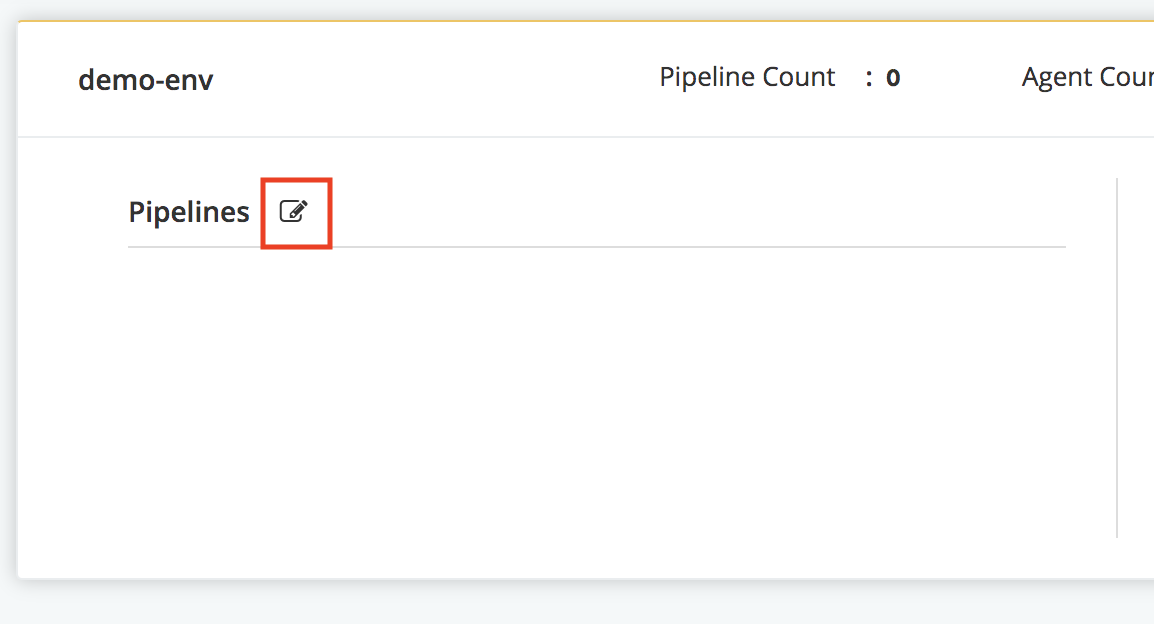Click the vertical divider beside Pipelines section
The image size is (1154, 624).
point(1116,358)
